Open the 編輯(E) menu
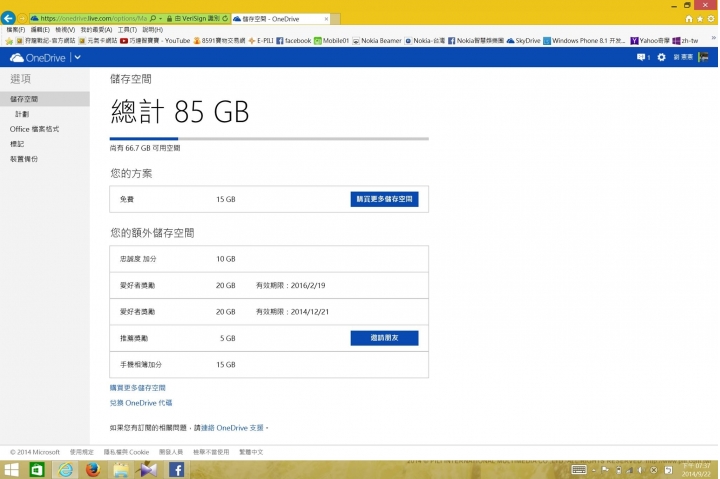 (40, 29)
